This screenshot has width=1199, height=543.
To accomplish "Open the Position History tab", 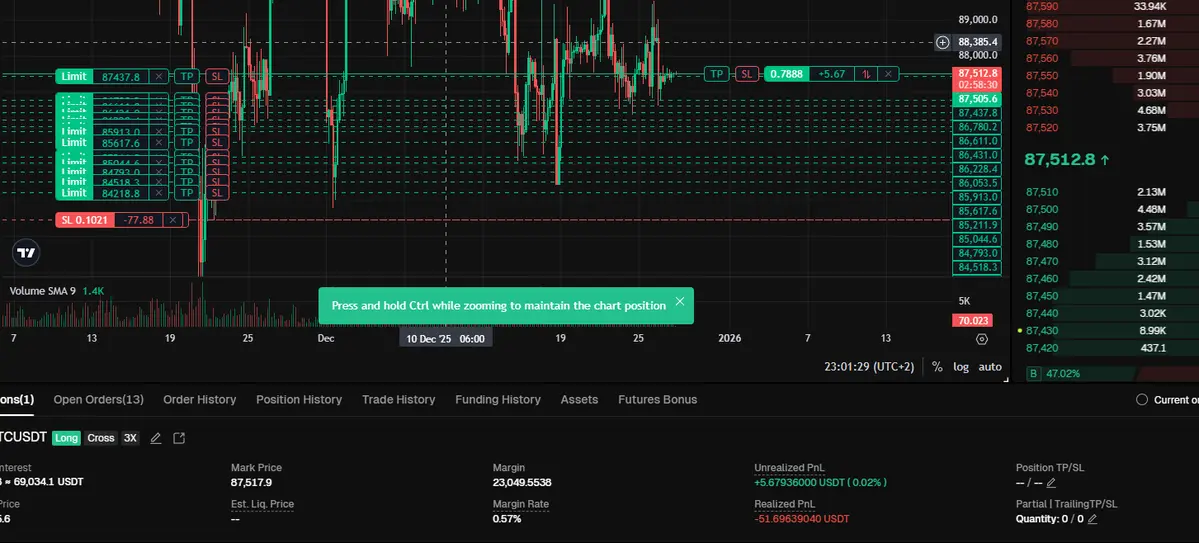I will click(299, 399).
